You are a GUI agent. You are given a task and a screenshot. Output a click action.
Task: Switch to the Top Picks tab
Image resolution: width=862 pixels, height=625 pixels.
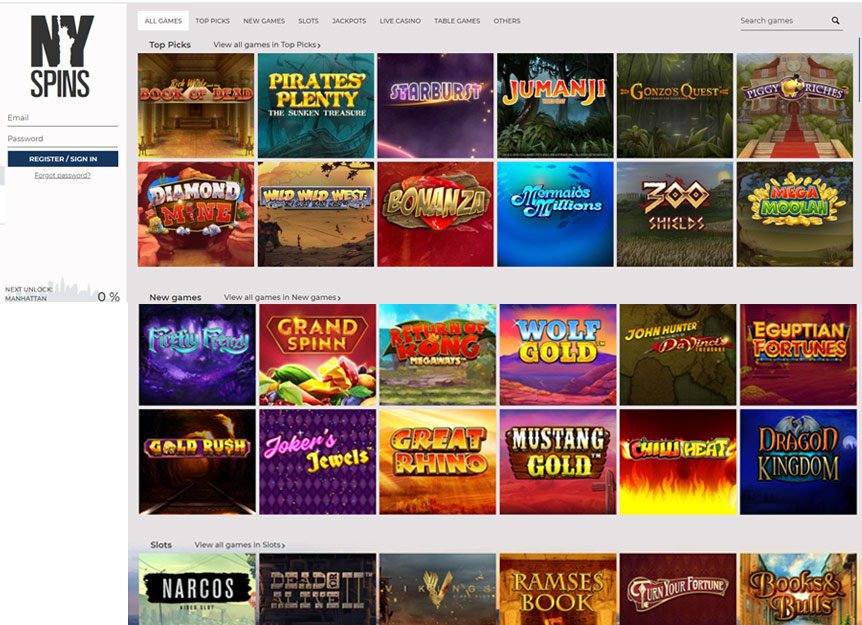tap(212, 21)
